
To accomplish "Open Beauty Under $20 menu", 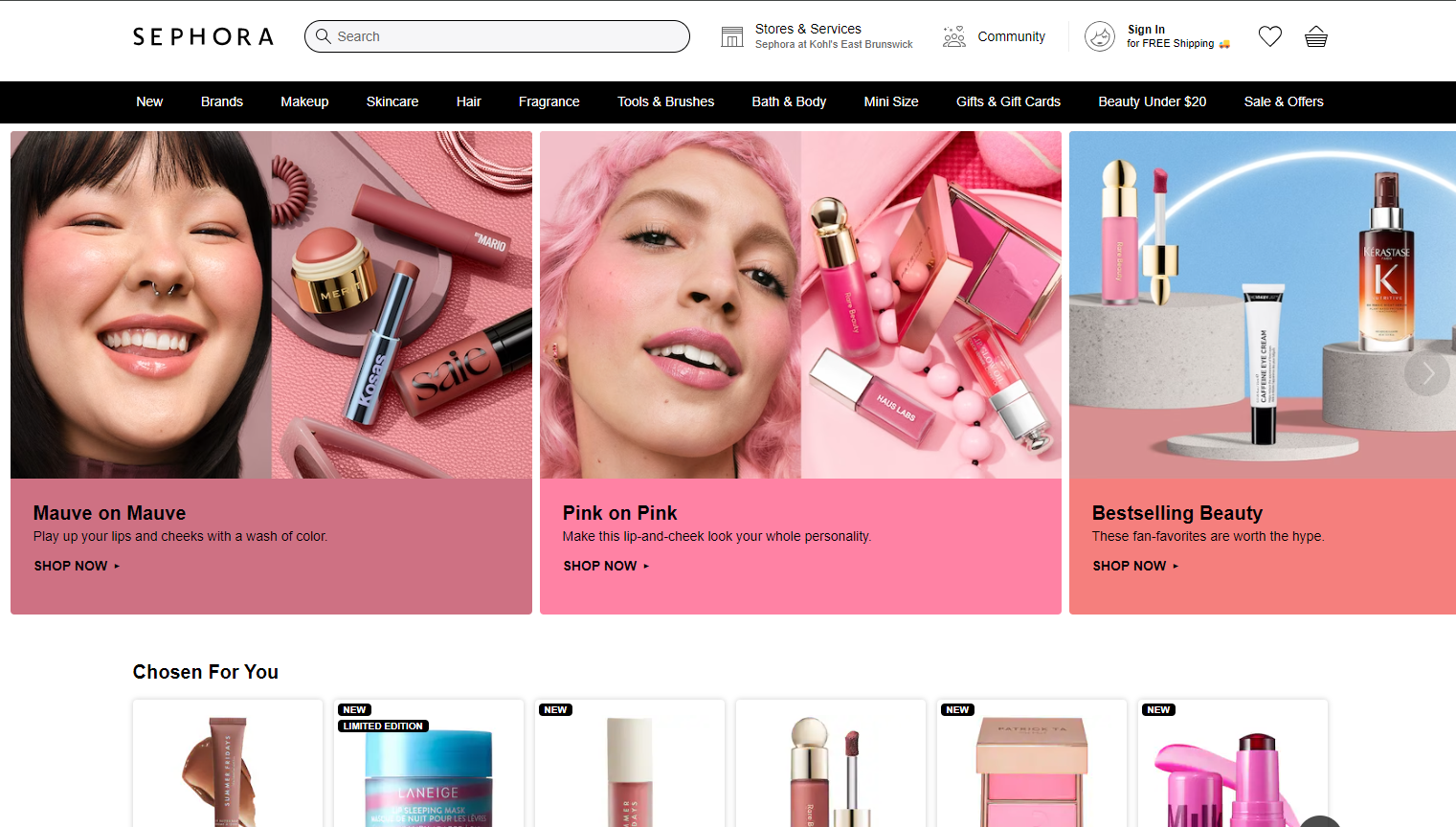I will coord(1153,101).
